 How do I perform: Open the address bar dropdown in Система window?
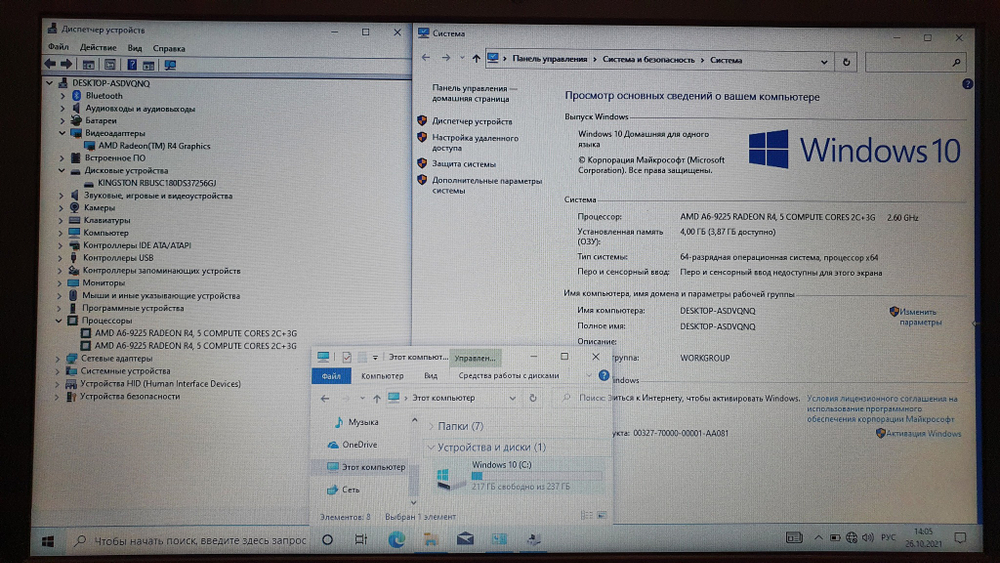(x=824, y=62)
